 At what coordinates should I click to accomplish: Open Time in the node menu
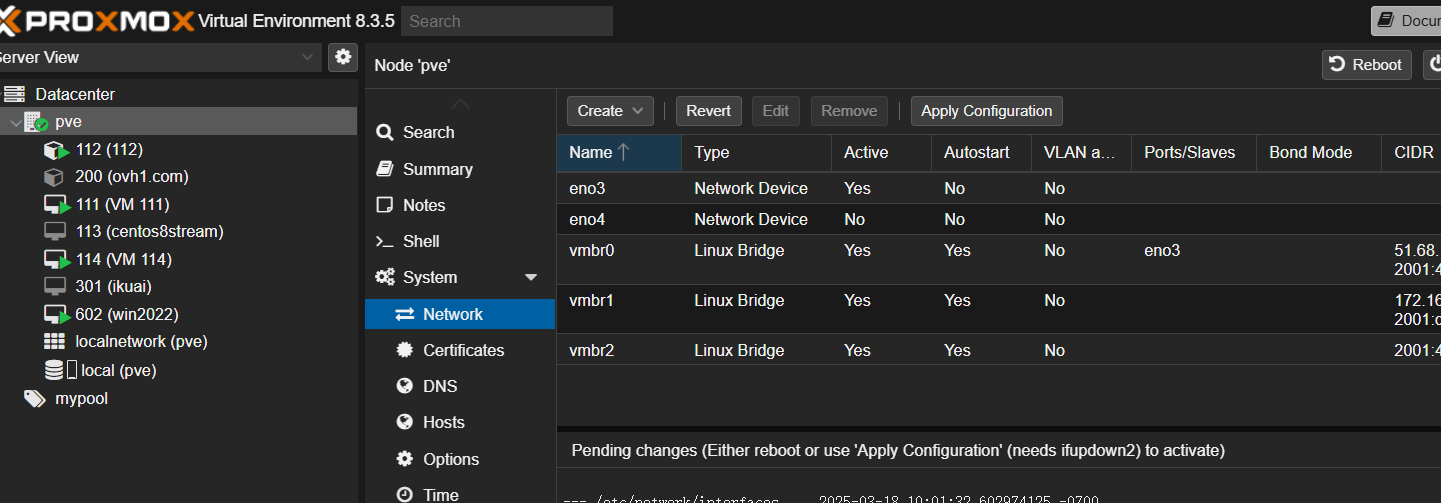(441, 494)
